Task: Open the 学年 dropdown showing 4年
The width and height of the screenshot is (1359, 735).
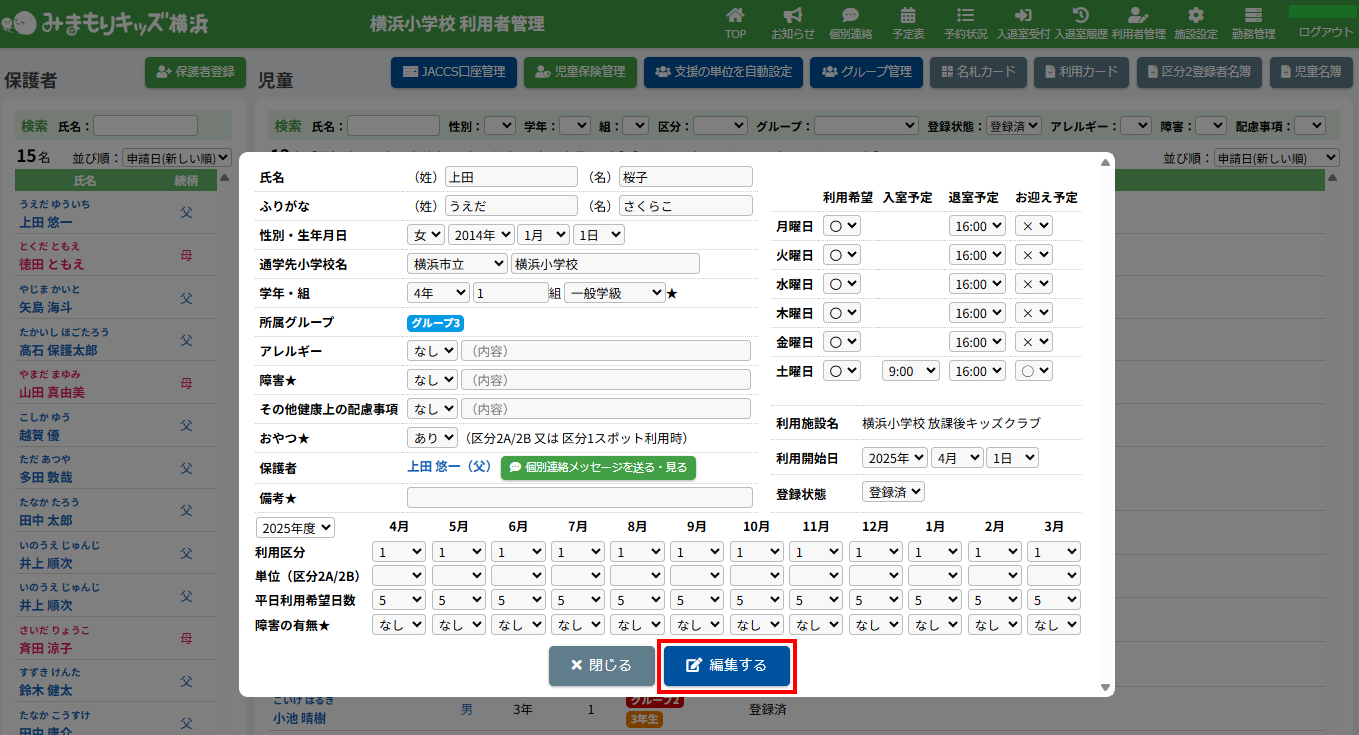Action: [437, 293]
